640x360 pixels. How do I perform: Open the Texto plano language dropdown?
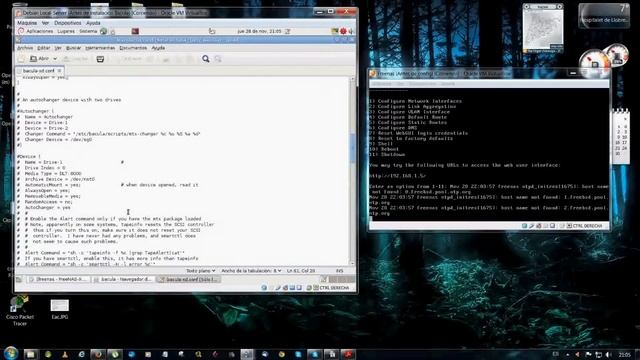200,271
